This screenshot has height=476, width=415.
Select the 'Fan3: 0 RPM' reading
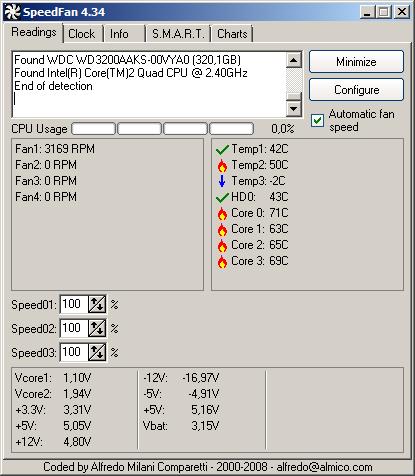[46, 181]
